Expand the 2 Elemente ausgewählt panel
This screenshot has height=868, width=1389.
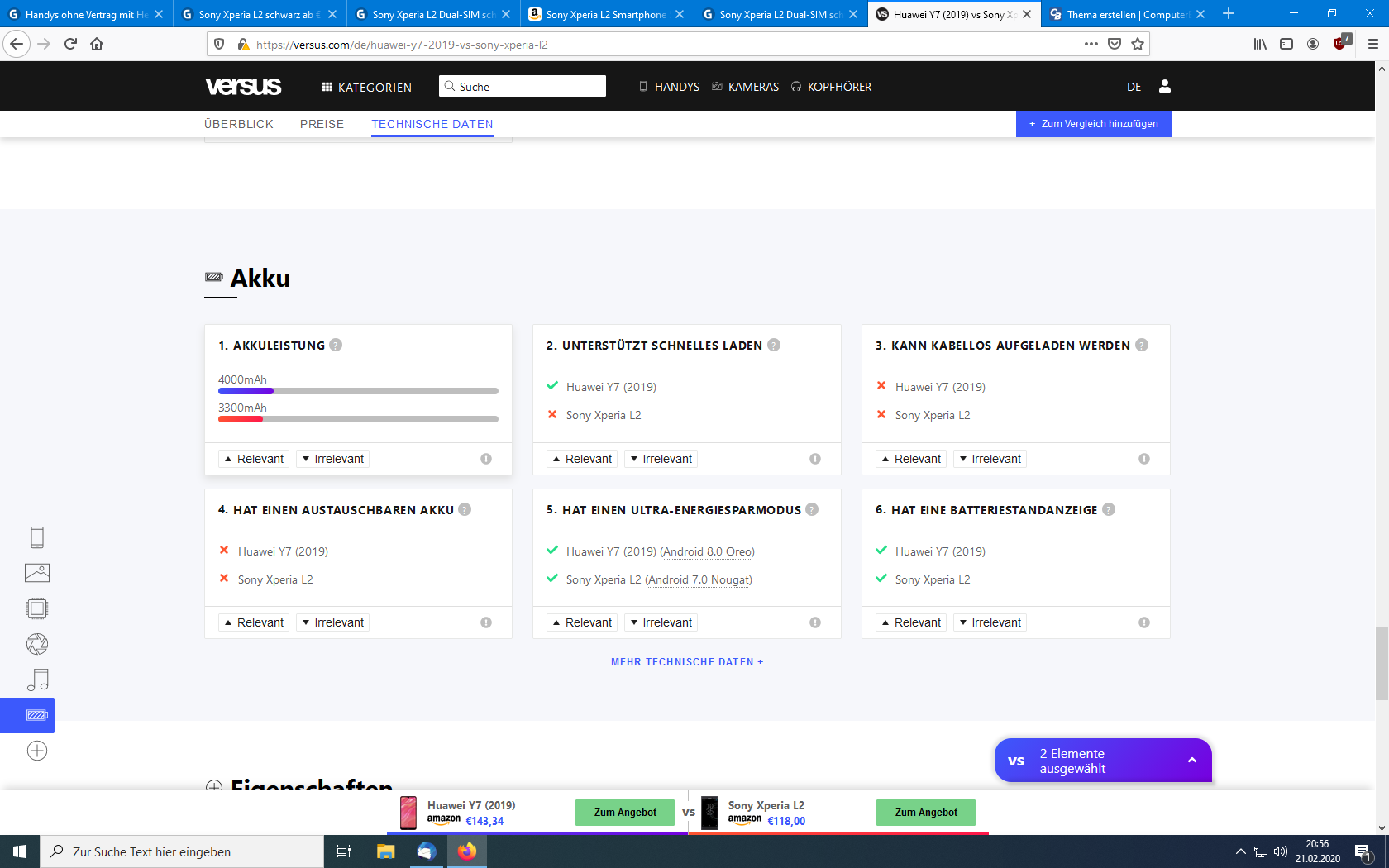tap(1103, 761)
